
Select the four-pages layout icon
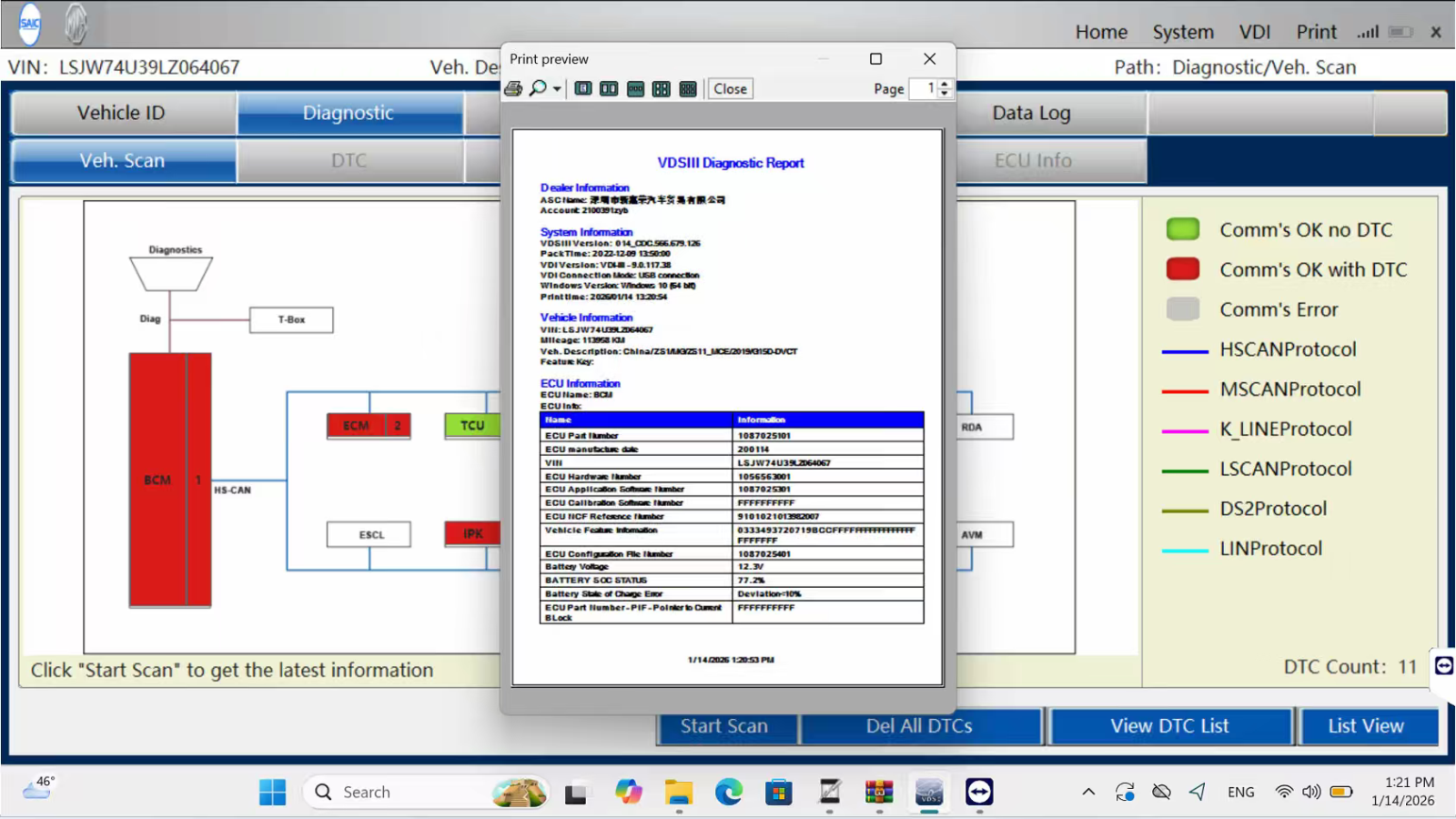click(x=662, y=88)
